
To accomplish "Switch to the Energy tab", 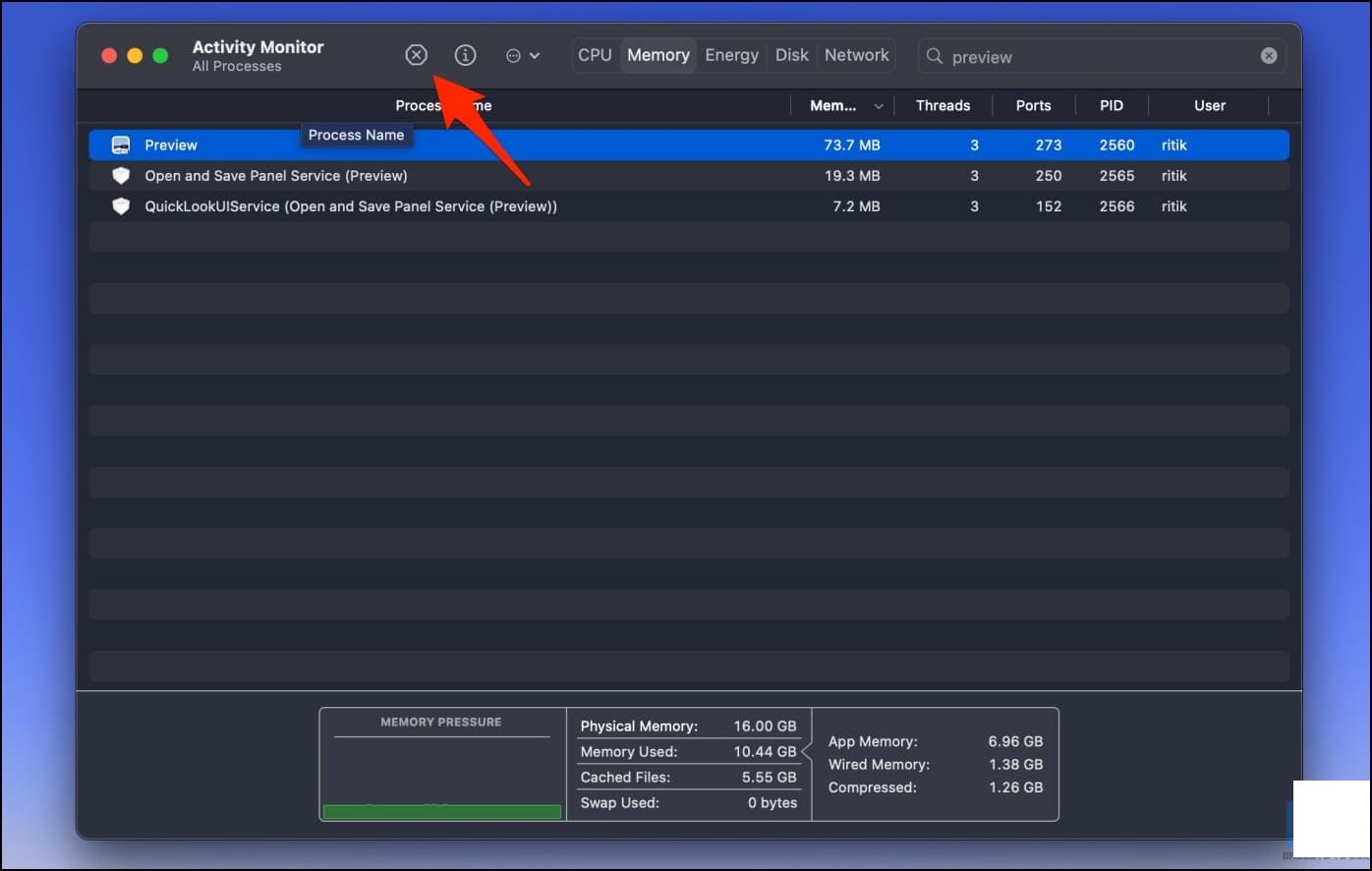I will pos(731,55).
